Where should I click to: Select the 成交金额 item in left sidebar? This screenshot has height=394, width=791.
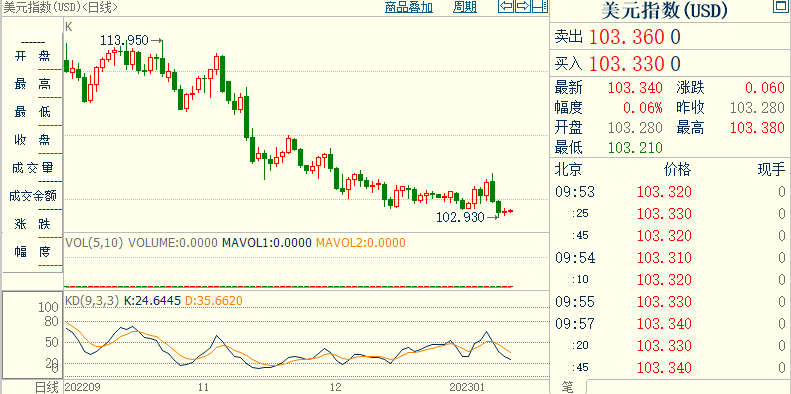click(x=32, y=196)
